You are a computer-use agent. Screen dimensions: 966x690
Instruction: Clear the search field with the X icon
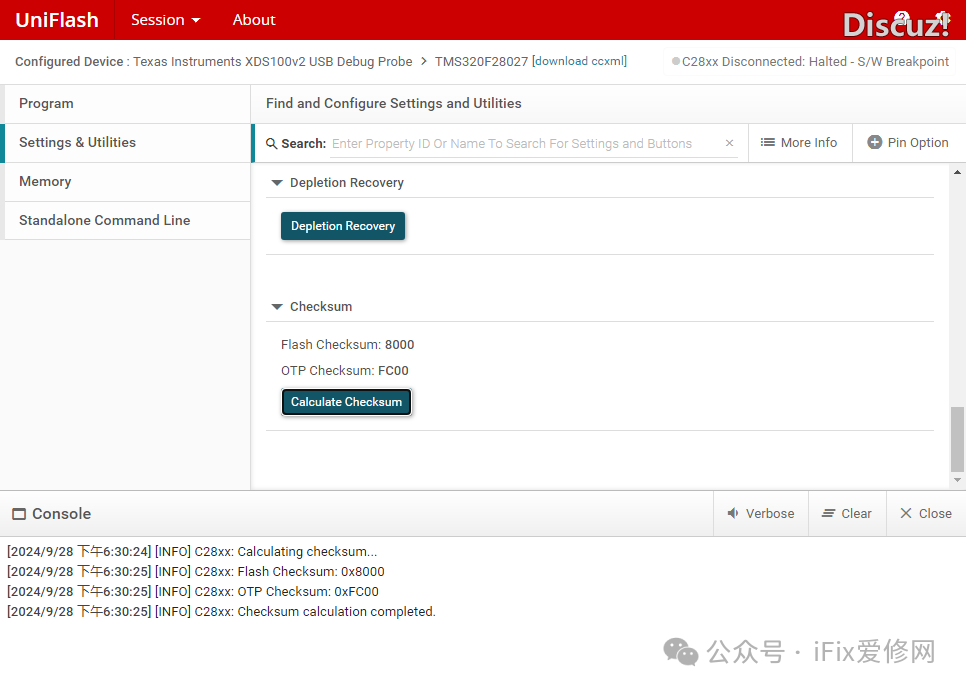click(729, 144)
